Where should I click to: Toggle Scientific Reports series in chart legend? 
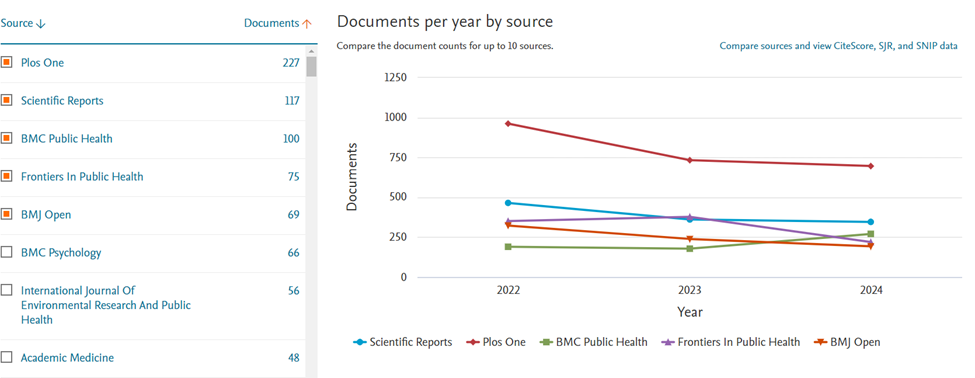click(402, 342)
